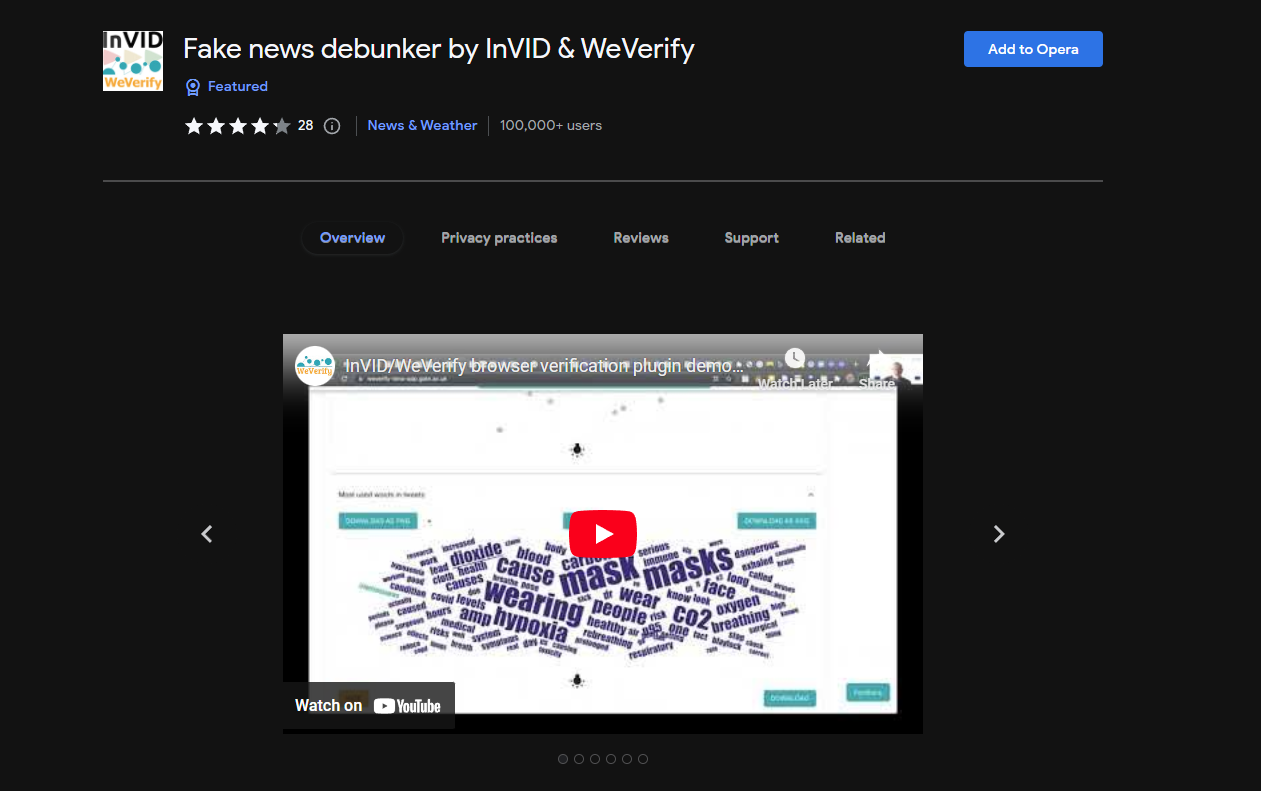Select the second carousel dot indicator

coord(579,759)
